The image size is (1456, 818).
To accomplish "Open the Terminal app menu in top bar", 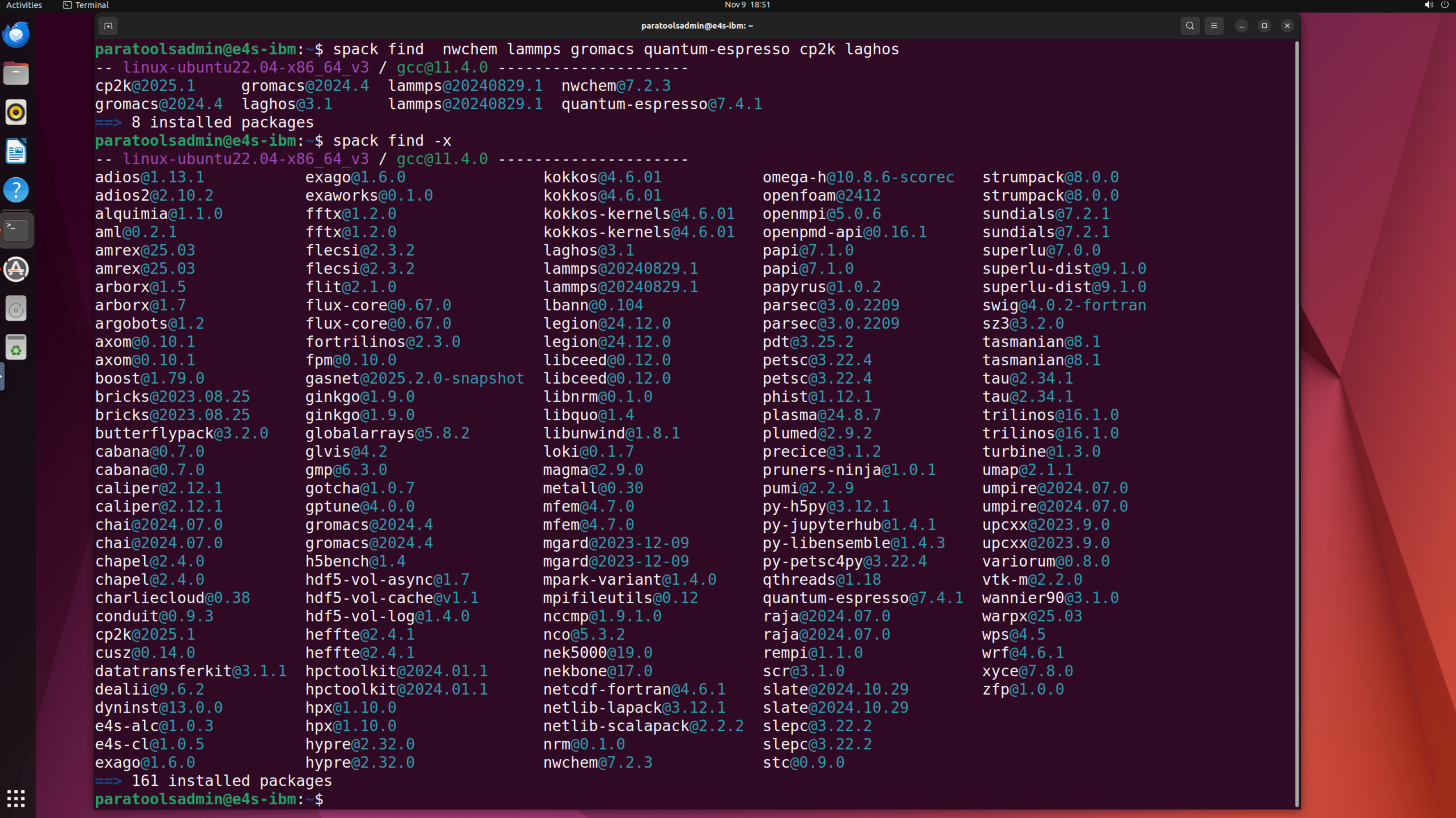I will (86, 5).
